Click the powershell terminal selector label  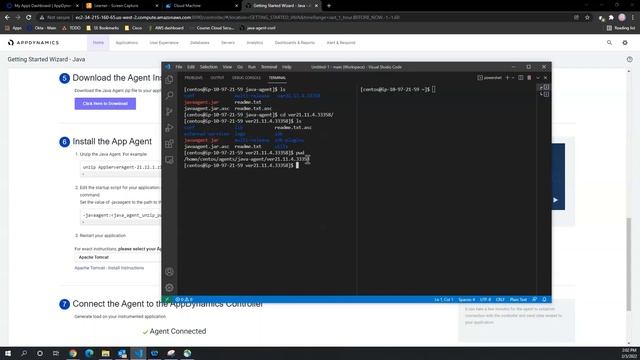(489, 78)
